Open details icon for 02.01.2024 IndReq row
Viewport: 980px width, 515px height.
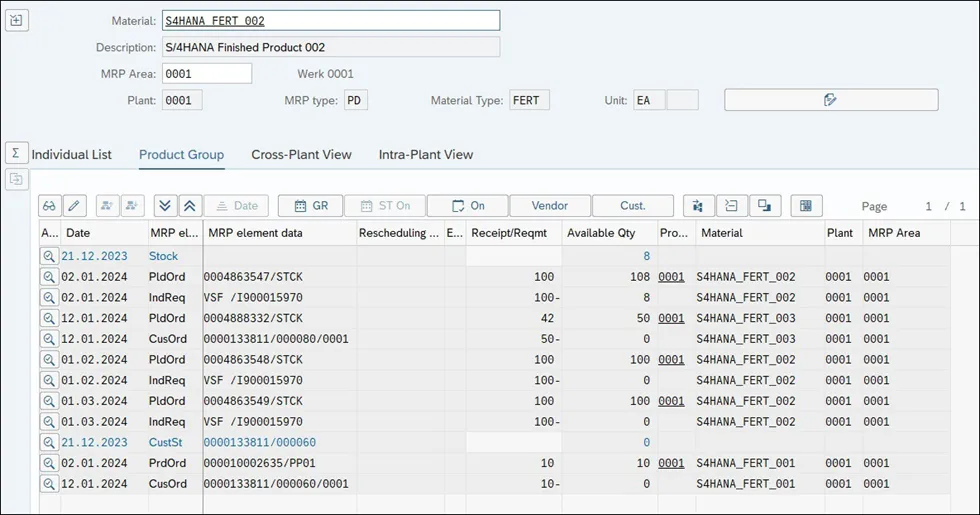pyautogui.click(x=49, y=298)
